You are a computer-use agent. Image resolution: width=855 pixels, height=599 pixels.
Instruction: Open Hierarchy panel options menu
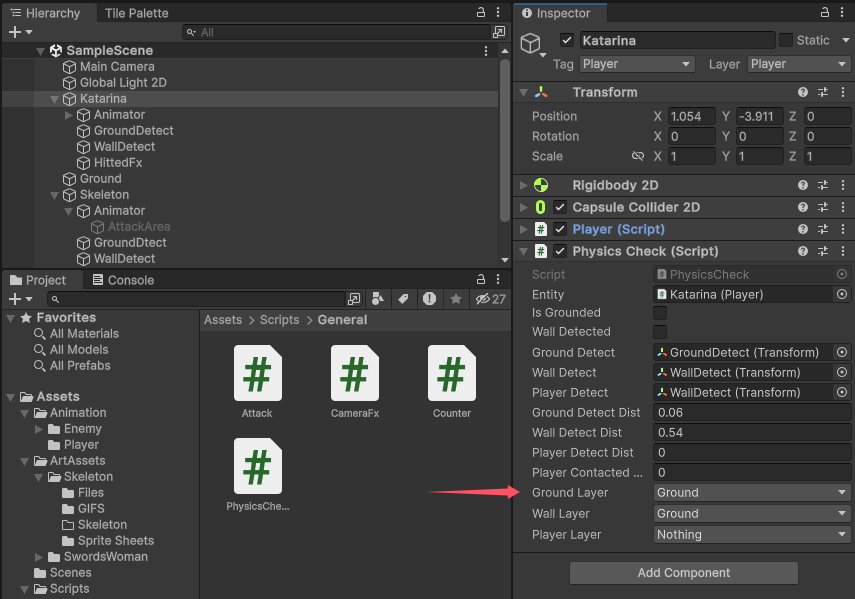tap(498, 13)
